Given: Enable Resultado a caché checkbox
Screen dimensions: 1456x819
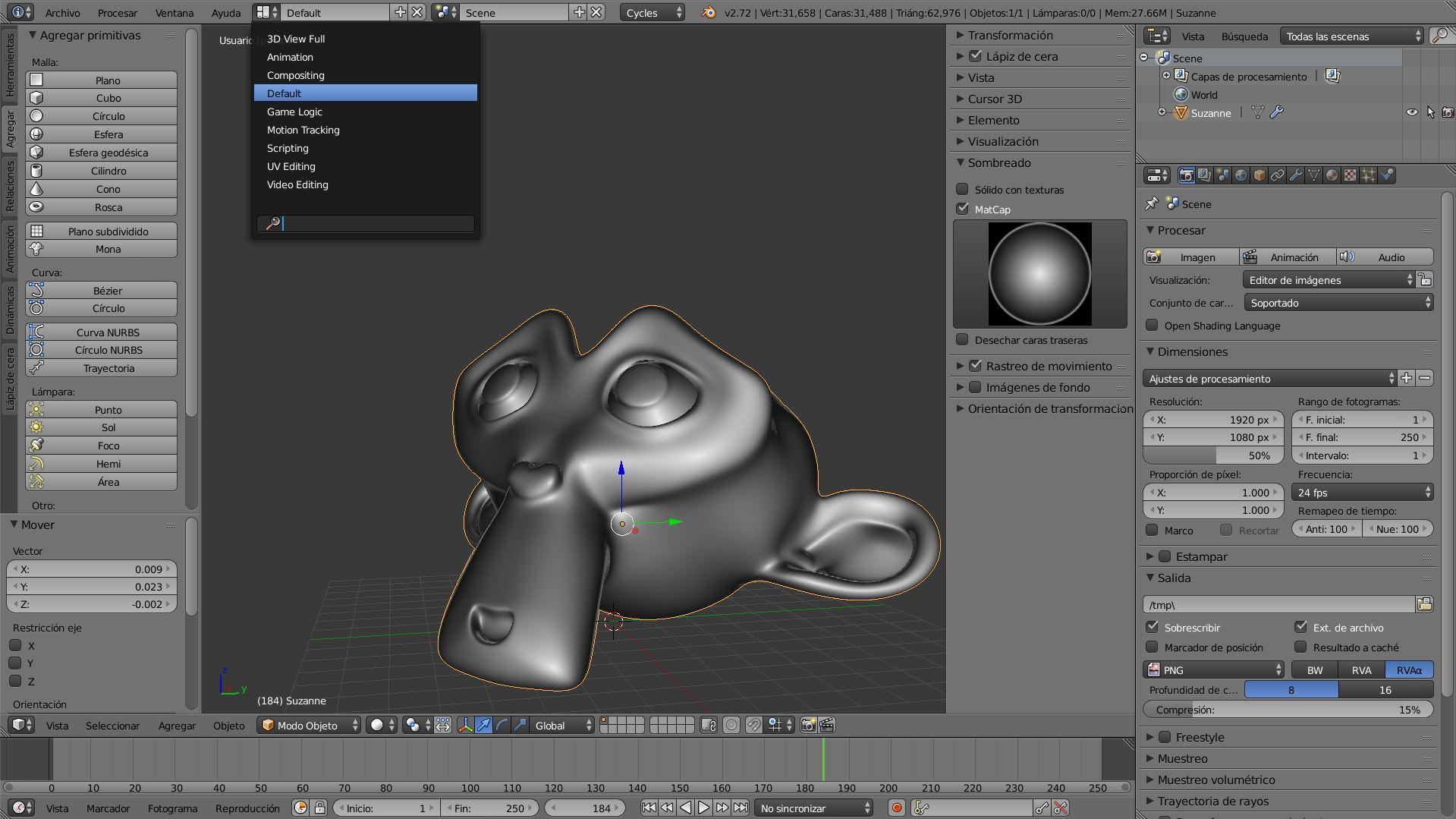Looking at the screenshot, I should coord(1300,647).
